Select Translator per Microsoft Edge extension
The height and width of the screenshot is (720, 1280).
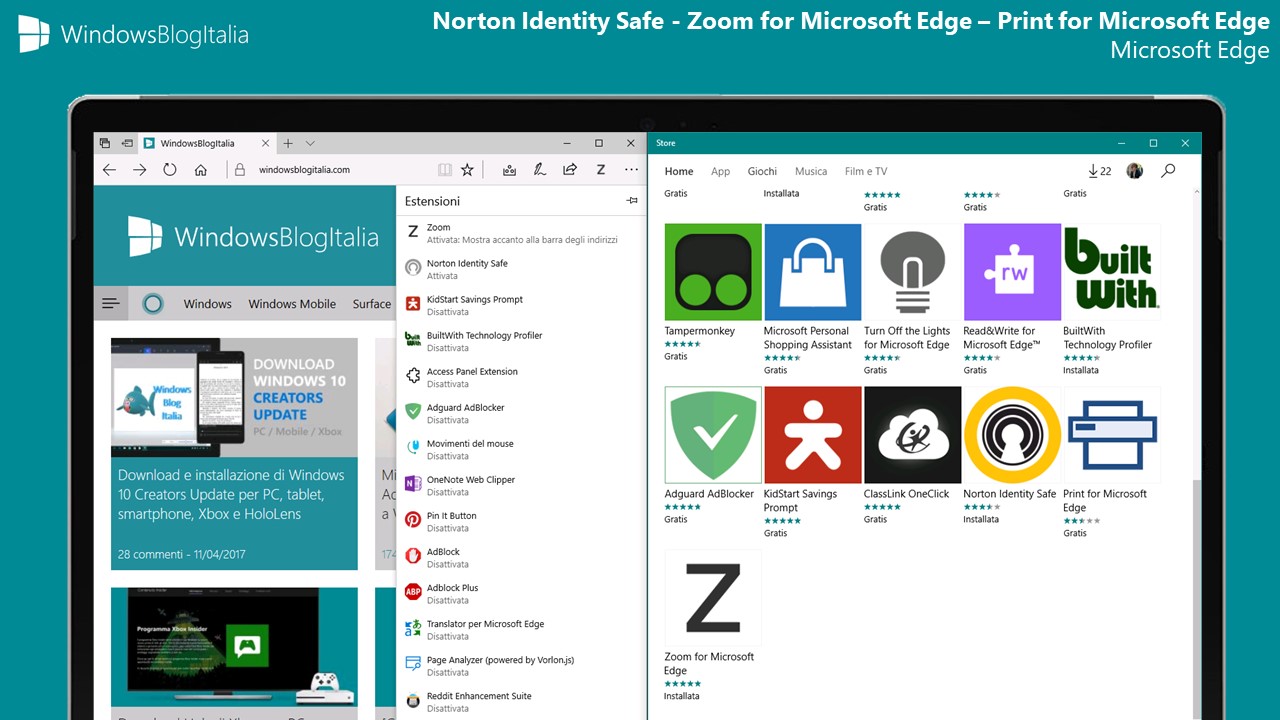pyautogui.click(x=520, y=630)
